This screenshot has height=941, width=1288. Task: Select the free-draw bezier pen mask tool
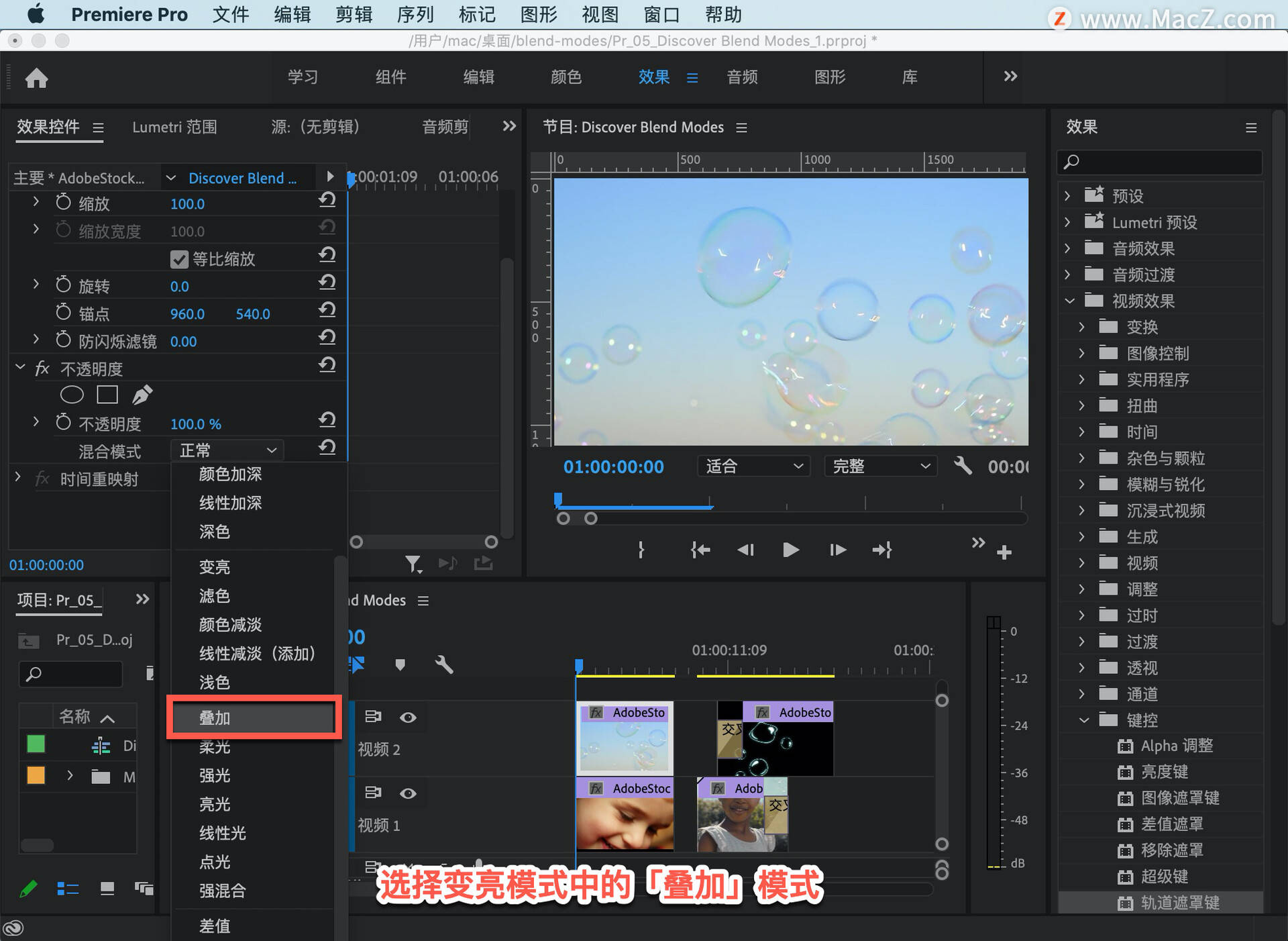click(142, 395)
